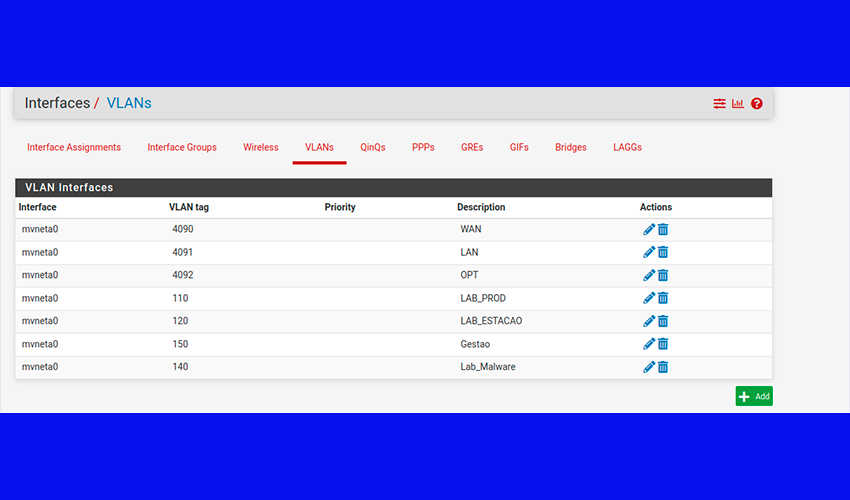Image resolution: width=850 pixels, height=500 pixels.
Task: Delete the WAN VLAN 4090 entry
Action: [663, 229]
